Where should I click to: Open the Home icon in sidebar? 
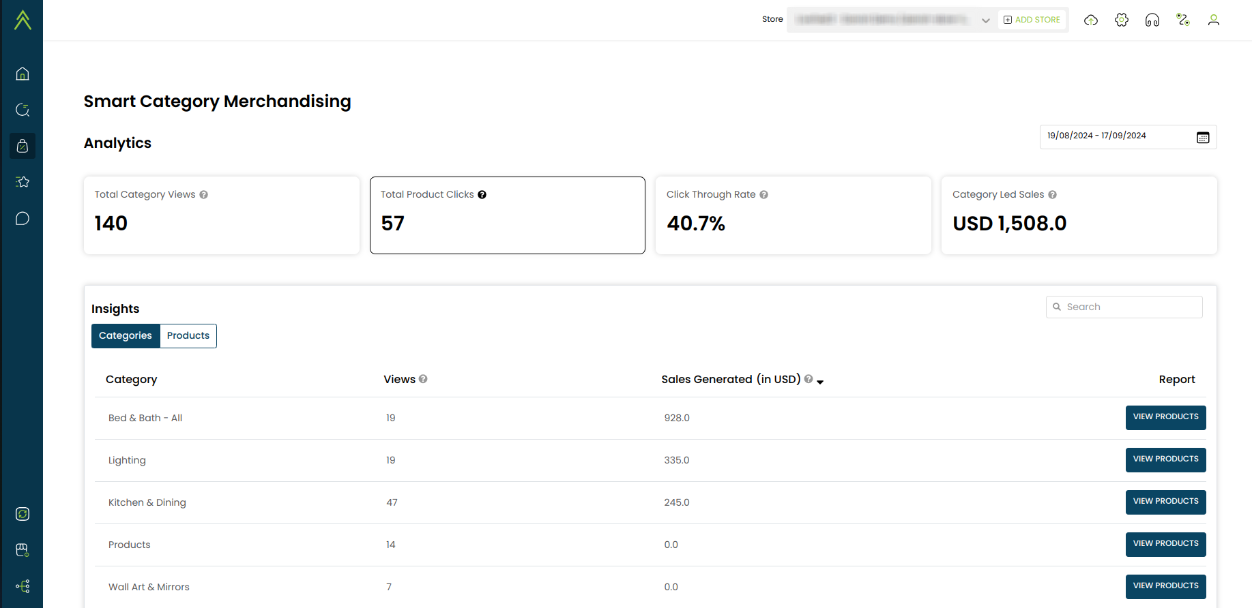tap(22, 74)
